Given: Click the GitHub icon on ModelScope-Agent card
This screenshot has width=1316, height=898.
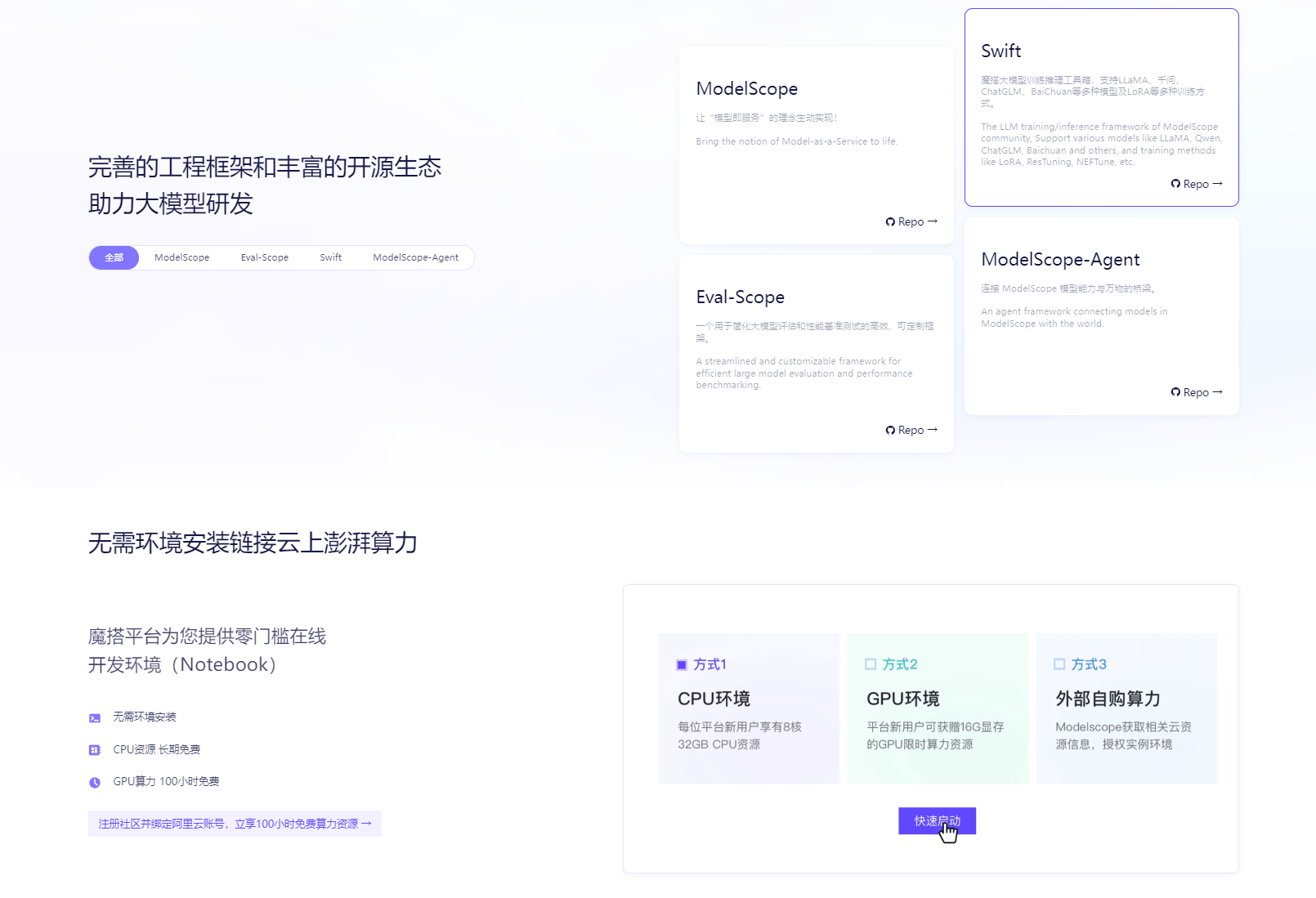Looking at the screenshot, I should [1175, 393].
